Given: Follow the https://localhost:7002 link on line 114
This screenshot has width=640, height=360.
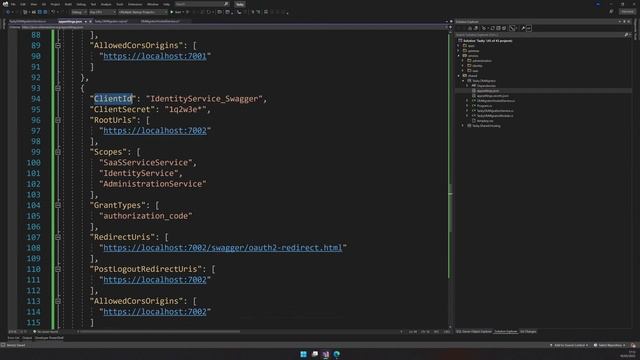Looking at the screenshot, I should click(x=155, y=311).
